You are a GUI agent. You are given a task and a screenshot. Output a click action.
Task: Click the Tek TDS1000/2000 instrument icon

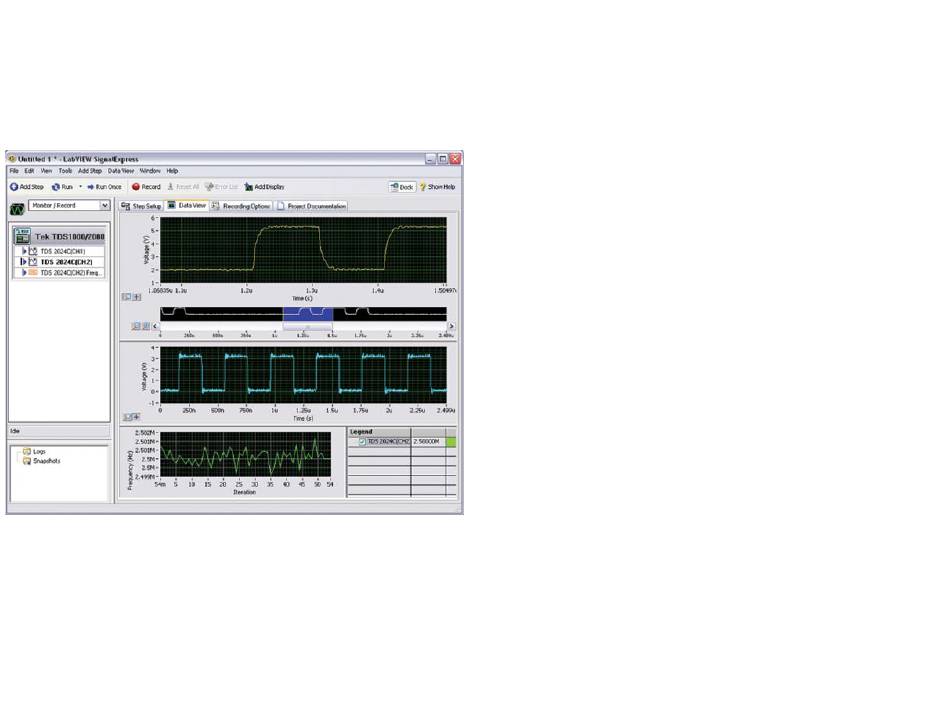[x=22, y=236]
